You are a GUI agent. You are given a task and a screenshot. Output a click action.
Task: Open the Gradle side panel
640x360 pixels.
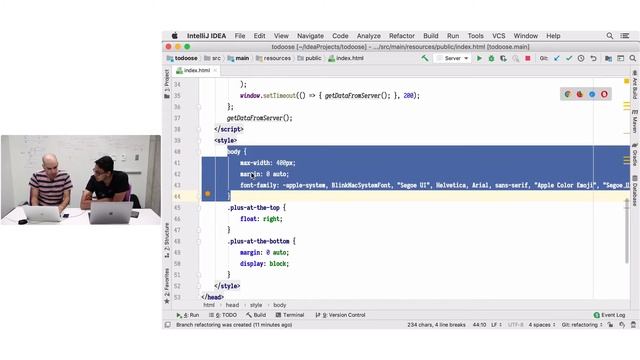tap(635, 154)
